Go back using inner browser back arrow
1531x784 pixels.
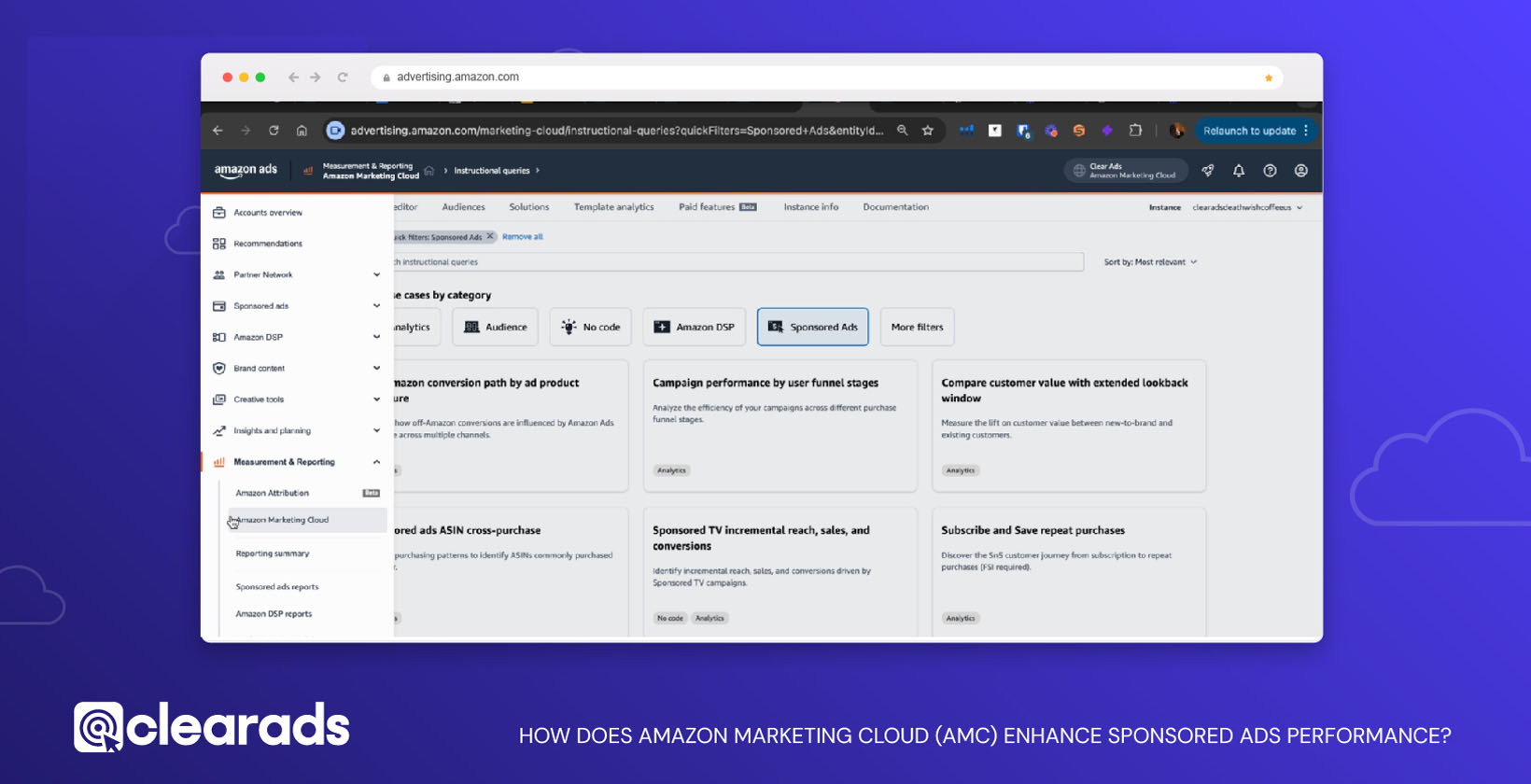(x=218, y=131)
